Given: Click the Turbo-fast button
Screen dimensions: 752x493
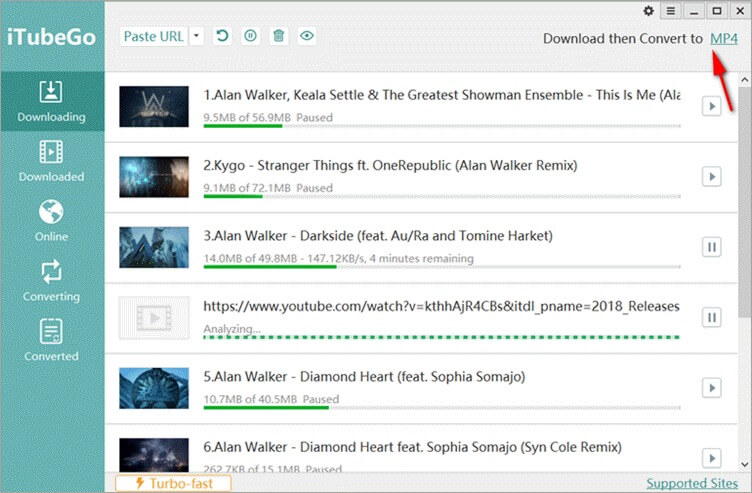Looking at the screenshot, I should (173, 483).
